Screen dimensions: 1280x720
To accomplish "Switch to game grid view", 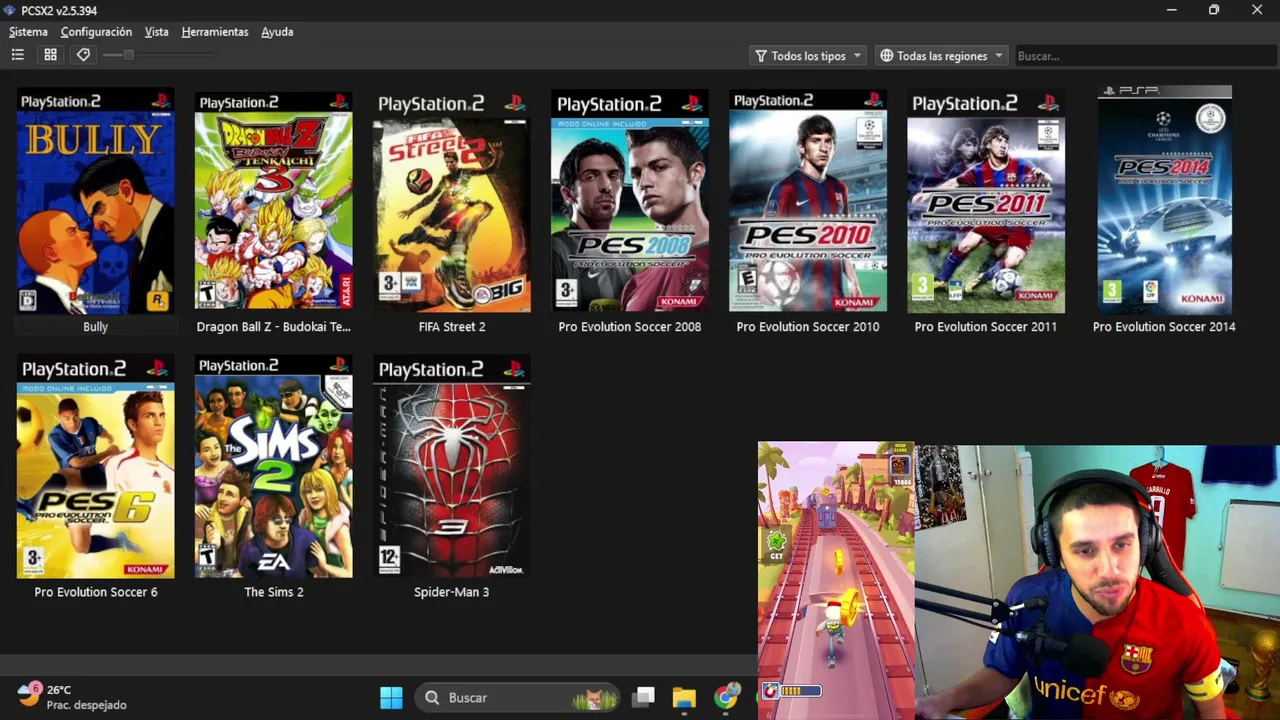I will pyautogui.click(x=50, y=55).
